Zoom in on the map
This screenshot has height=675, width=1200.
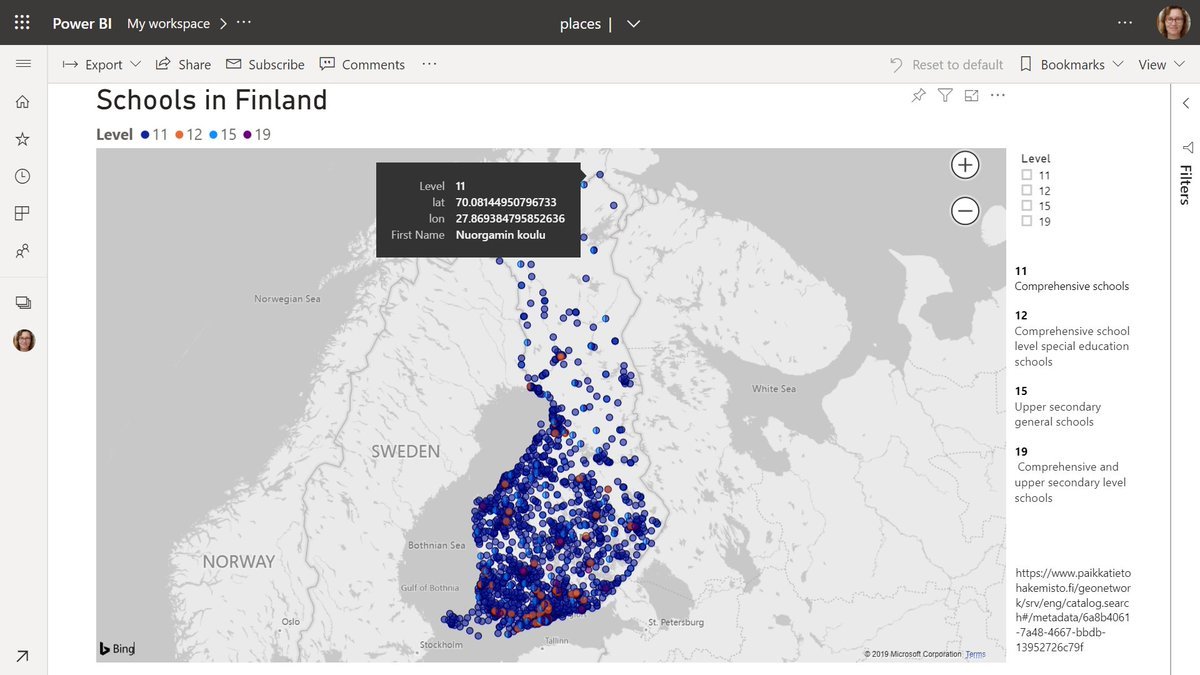[965, 165]
